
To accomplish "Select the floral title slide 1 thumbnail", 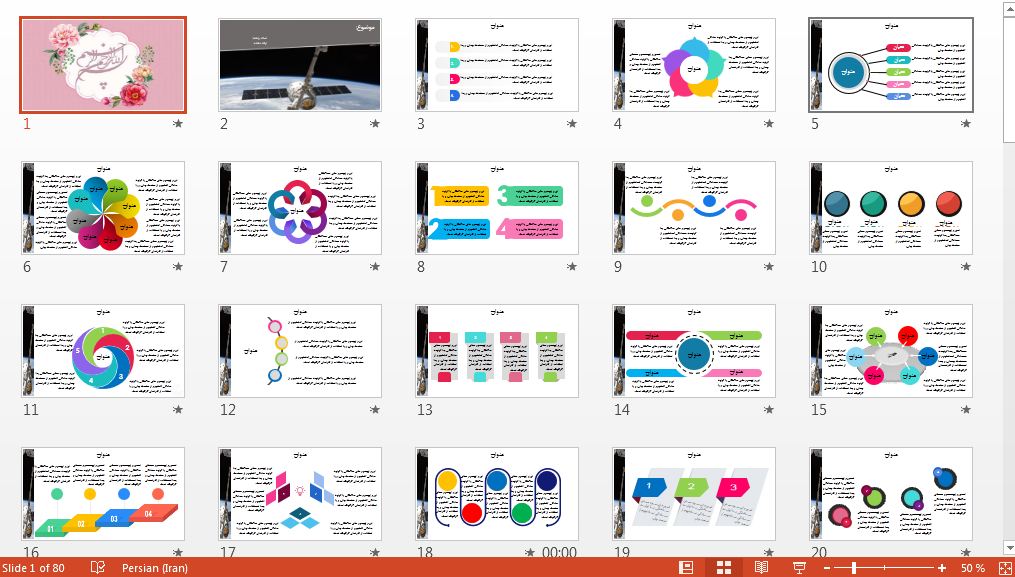I will point(102,64).
